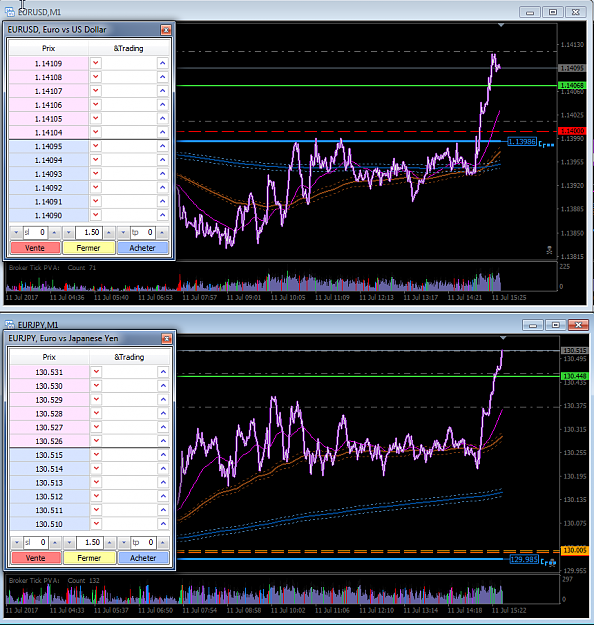Click Fermer button in EURJPY panel
The image size is (594, 625).
coord(89,558)
